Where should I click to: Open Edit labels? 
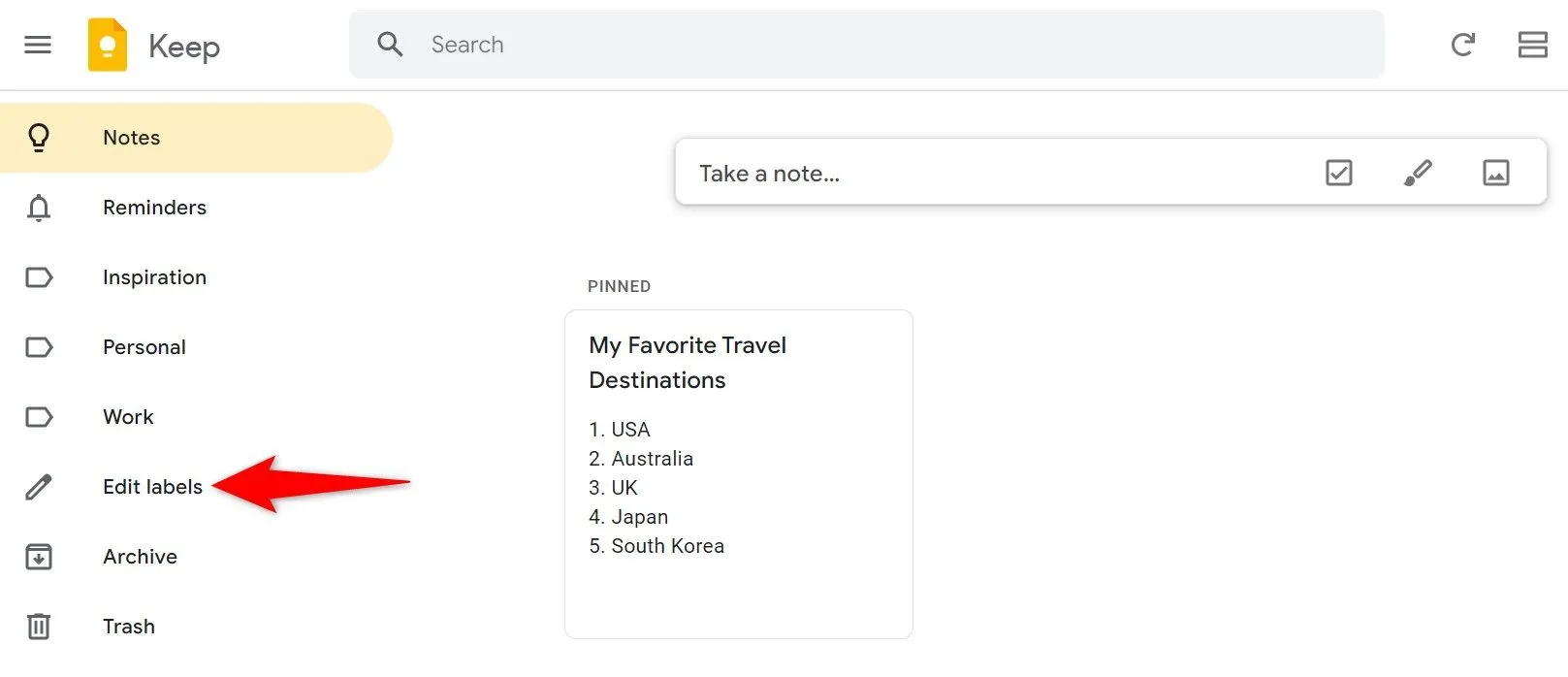196,487
